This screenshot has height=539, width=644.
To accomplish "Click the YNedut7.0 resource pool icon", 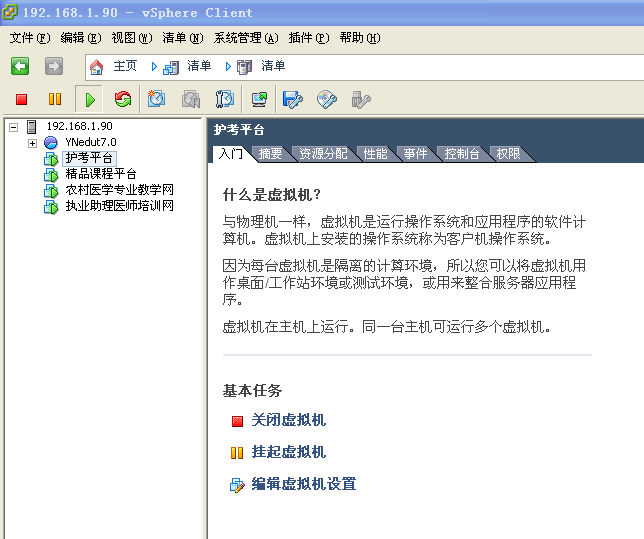I will 51,143.
